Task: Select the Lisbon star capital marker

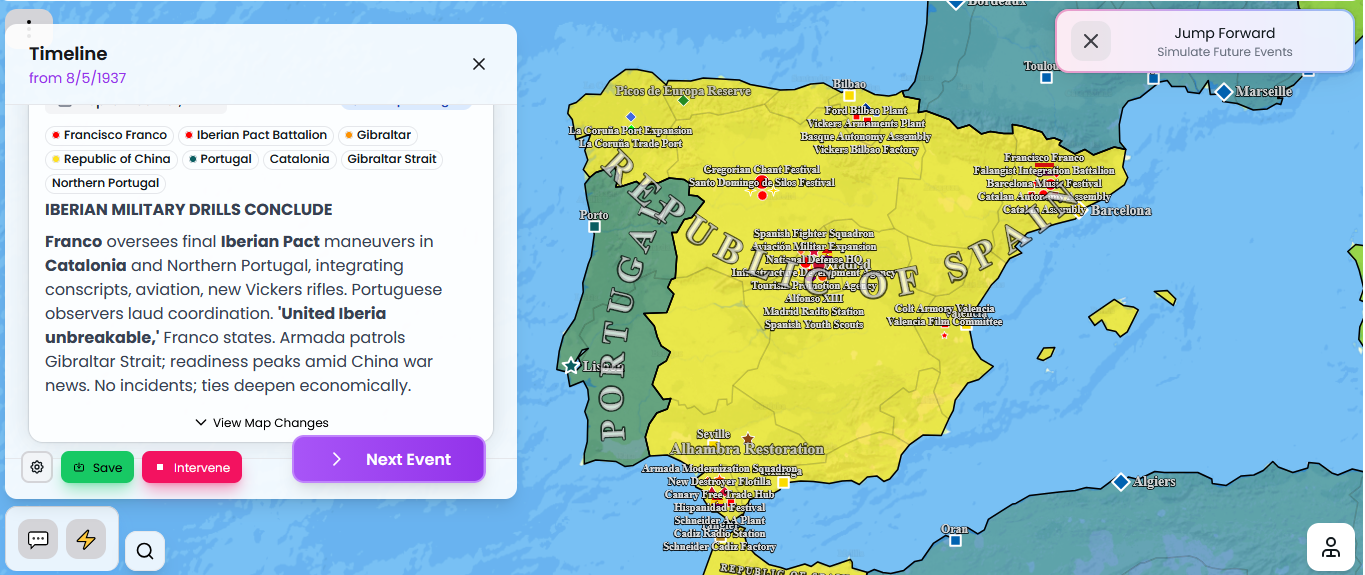Action: point(571,366)
